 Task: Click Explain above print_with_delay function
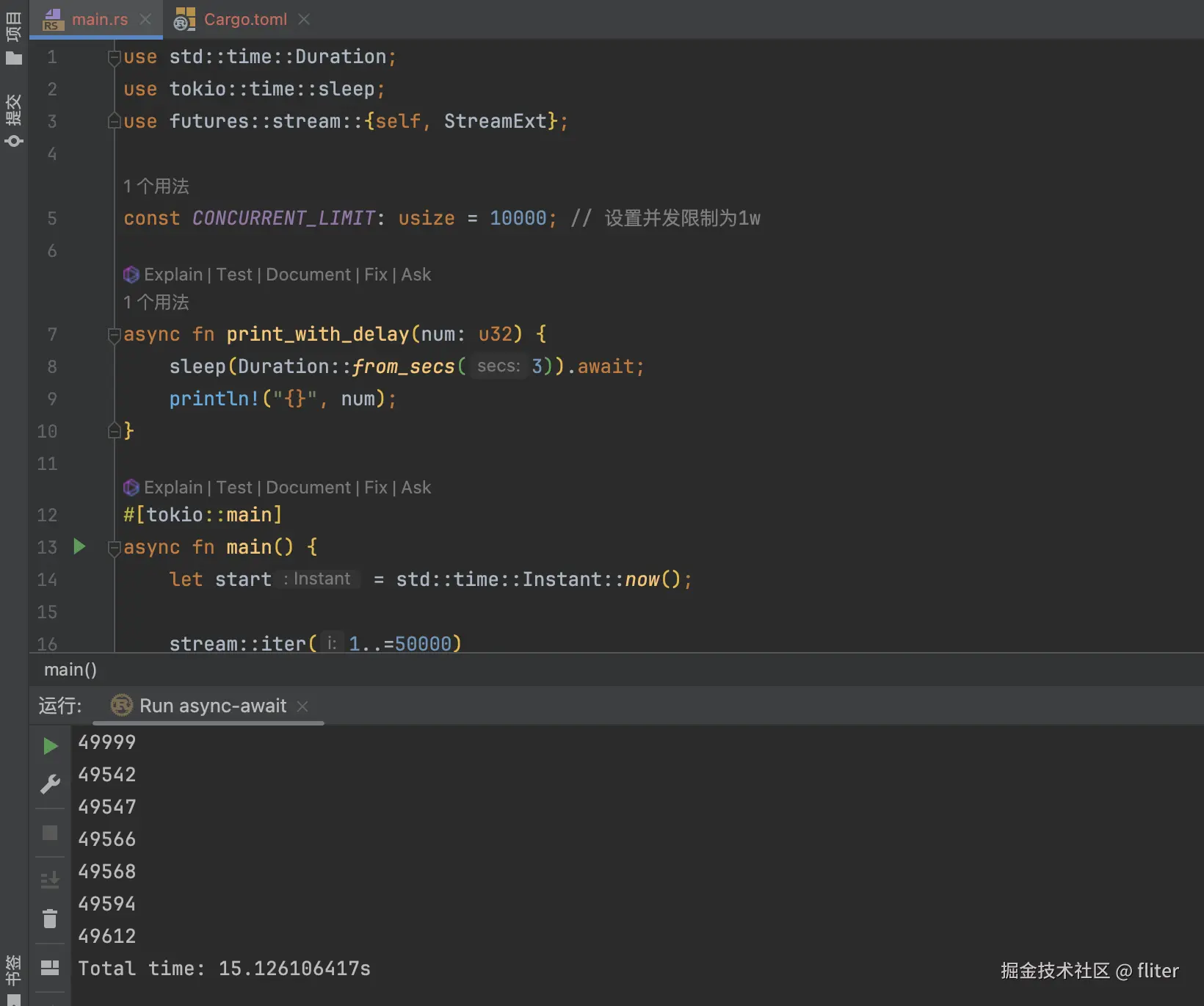pyautogui.click(x=173, y=275)
